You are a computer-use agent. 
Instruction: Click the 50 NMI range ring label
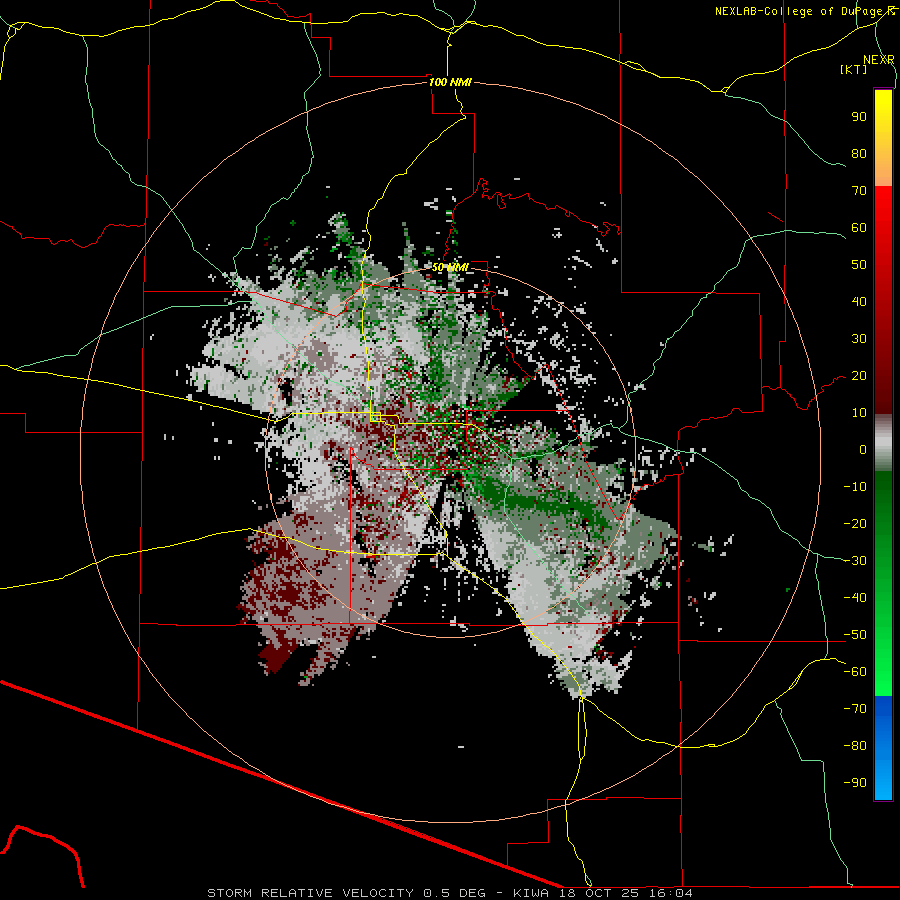pyautogui.click(x=450, y=267)
